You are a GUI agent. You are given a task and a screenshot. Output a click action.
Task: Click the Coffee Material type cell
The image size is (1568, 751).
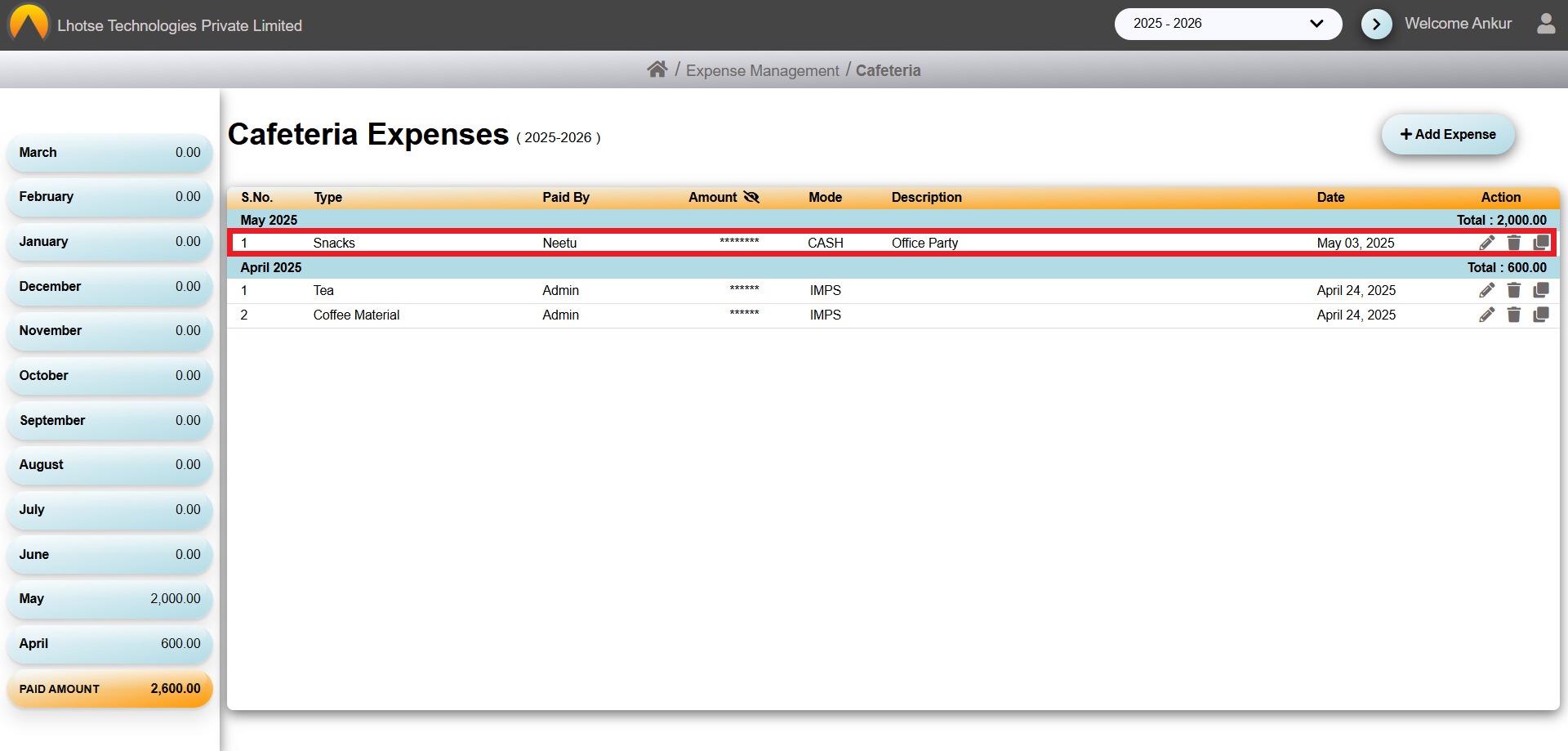356,315
